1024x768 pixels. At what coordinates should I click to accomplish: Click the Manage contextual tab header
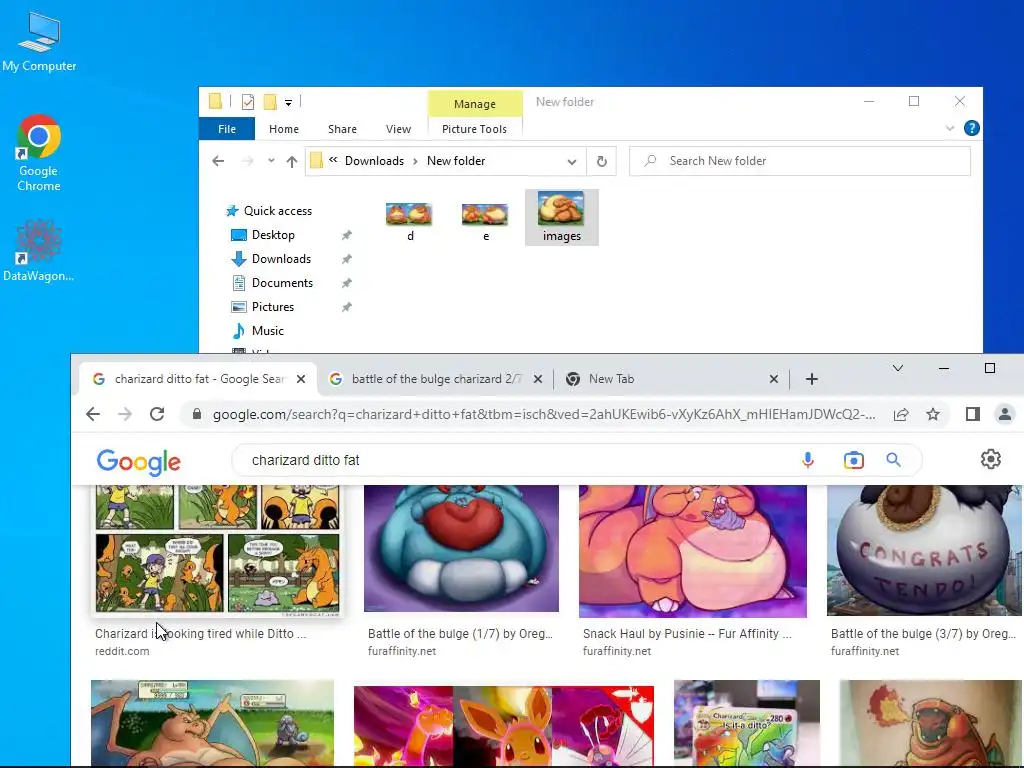[475, 104]
